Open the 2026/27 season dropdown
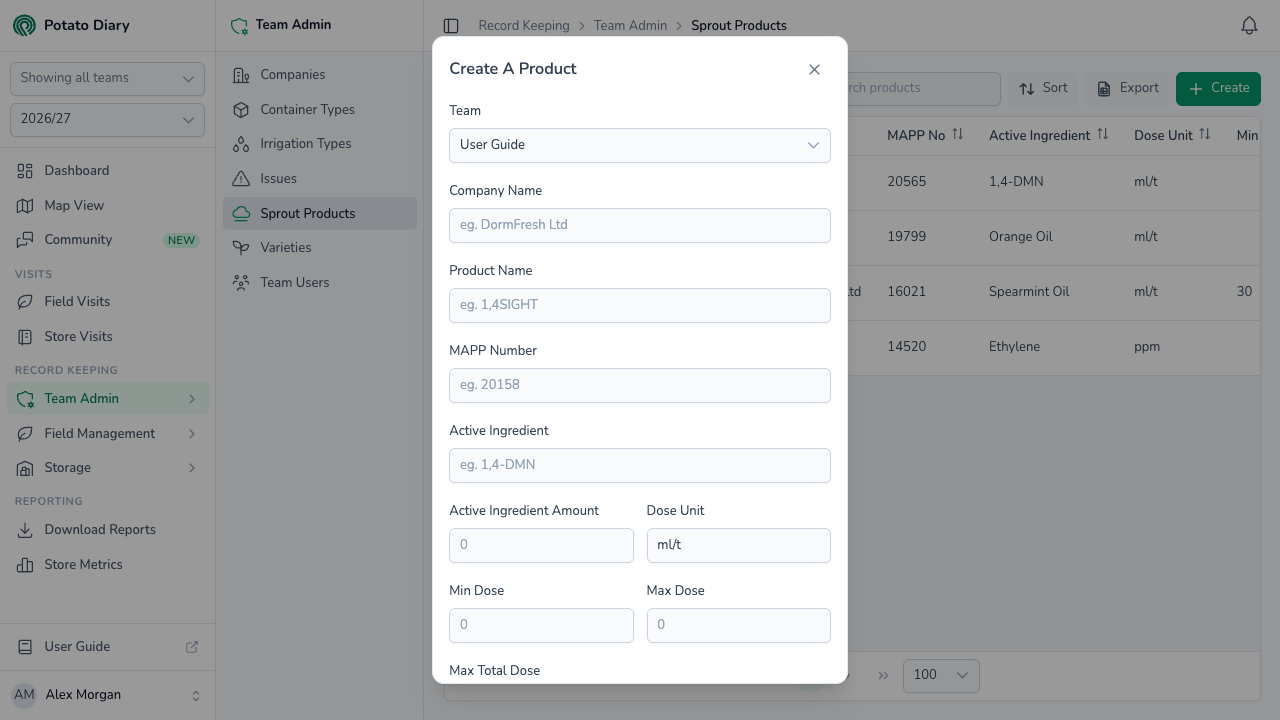 [x=107, y=120]
